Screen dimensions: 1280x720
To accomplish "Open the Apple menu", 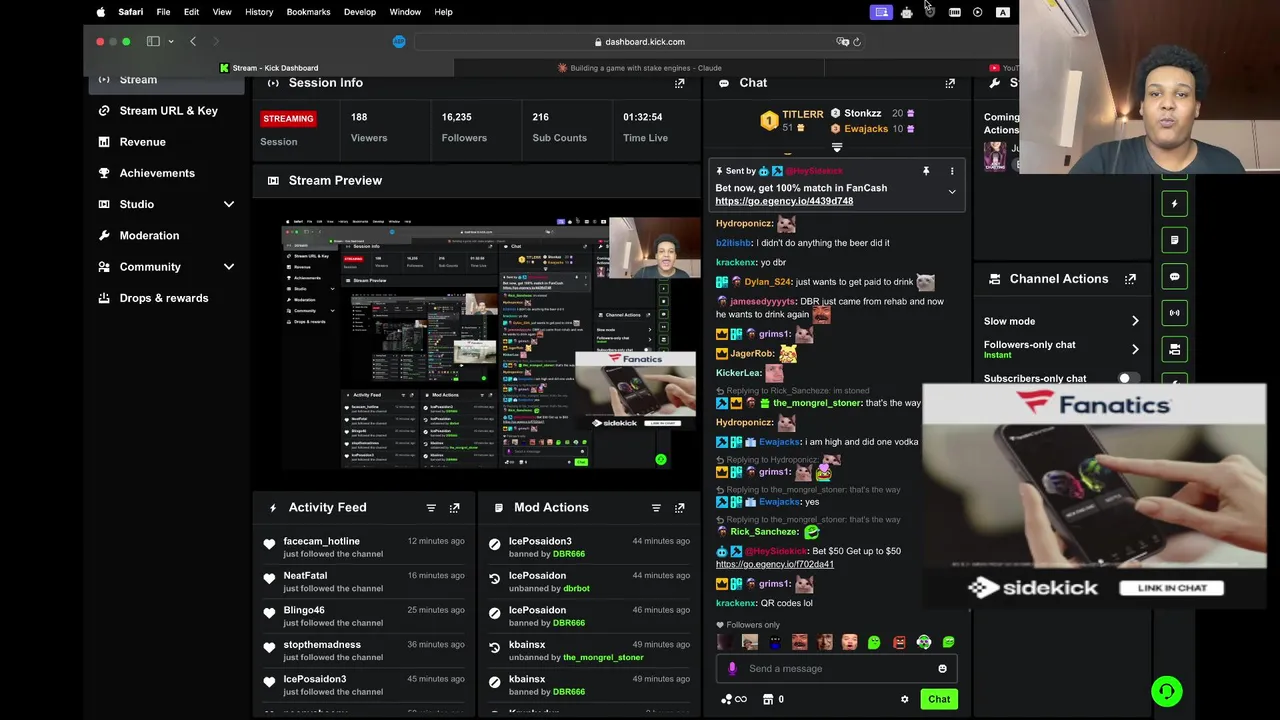I will [x=101, y=12].
